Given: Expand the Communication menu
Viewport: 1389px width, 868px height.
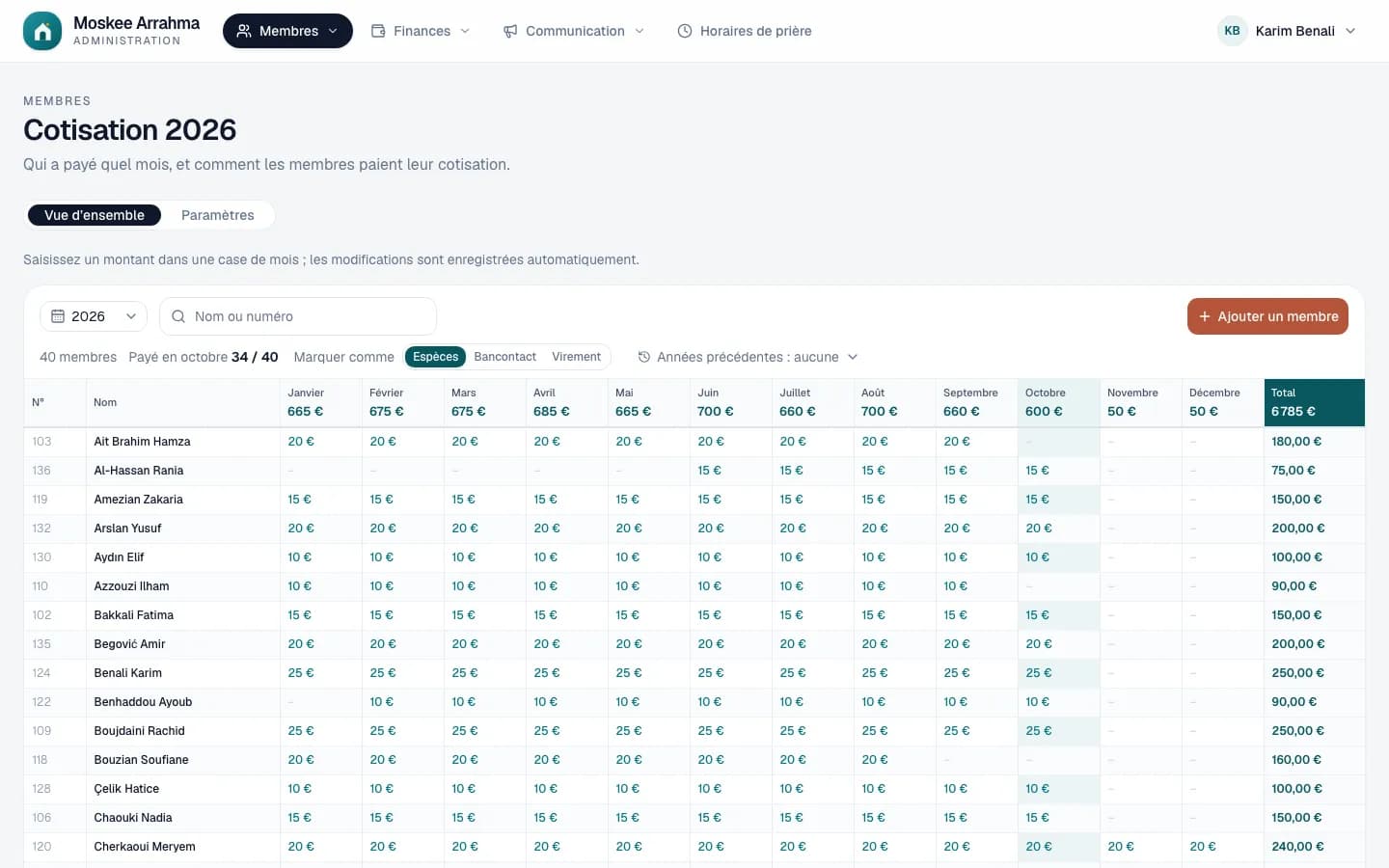Looking at the screenshot, I should click(x=574, y=31).
